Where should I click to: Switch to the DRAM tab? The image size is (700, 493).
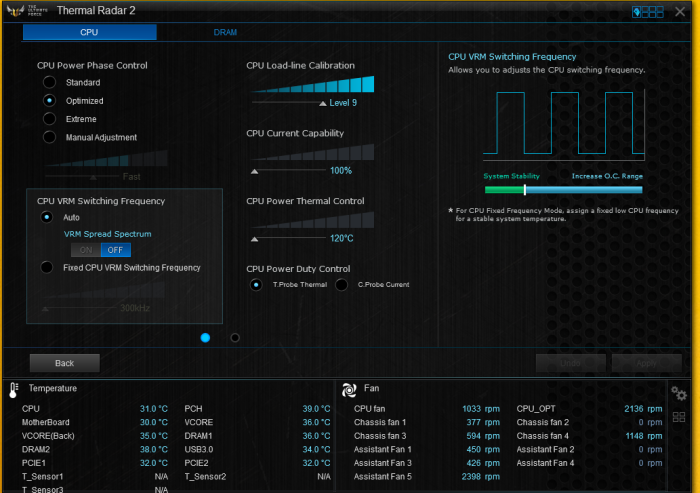pyautogui.click(x=225, y=32)
